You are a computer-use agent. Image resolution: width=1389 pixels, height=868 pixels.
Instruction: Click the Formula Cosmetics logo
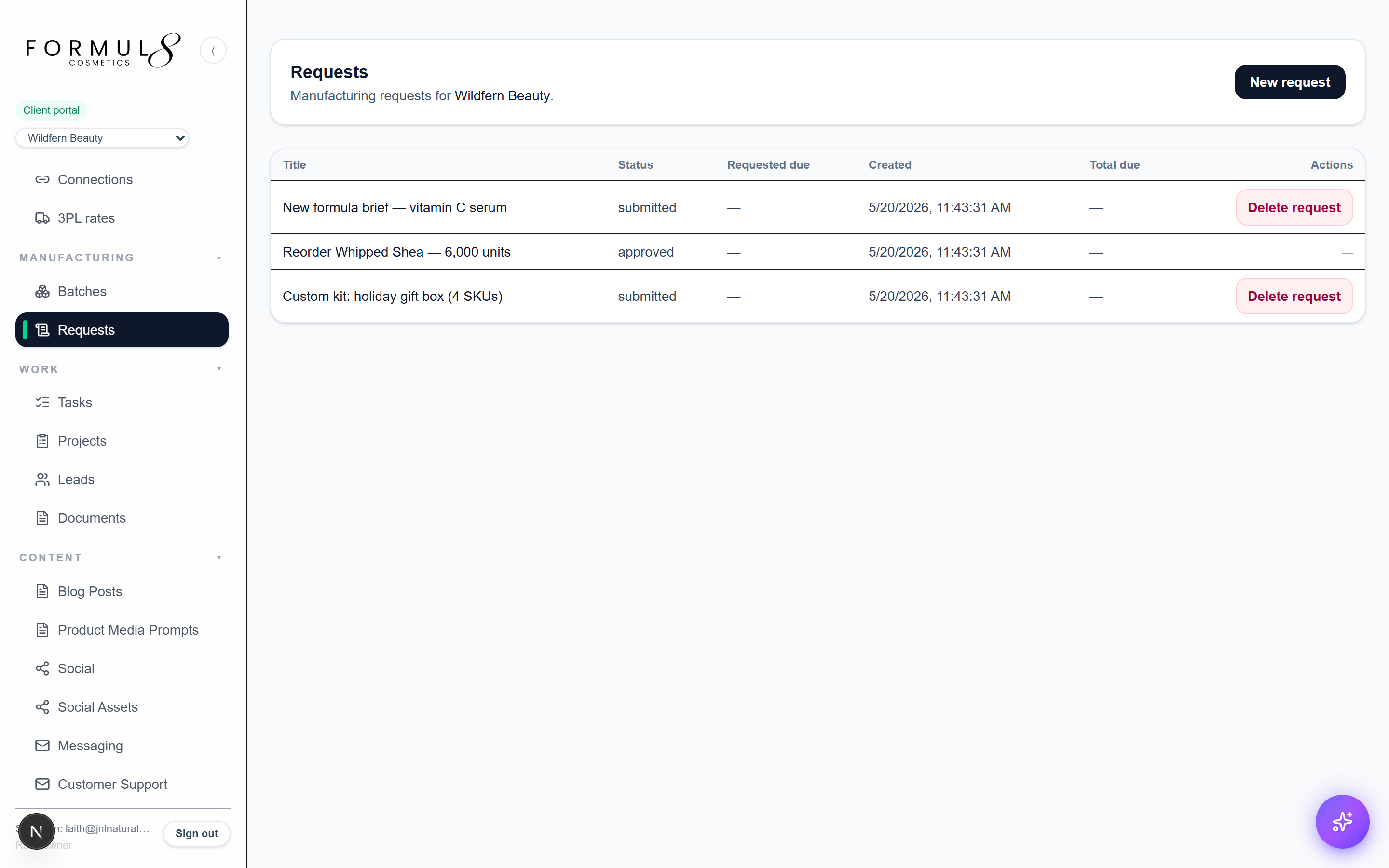[x=103, y=51]
